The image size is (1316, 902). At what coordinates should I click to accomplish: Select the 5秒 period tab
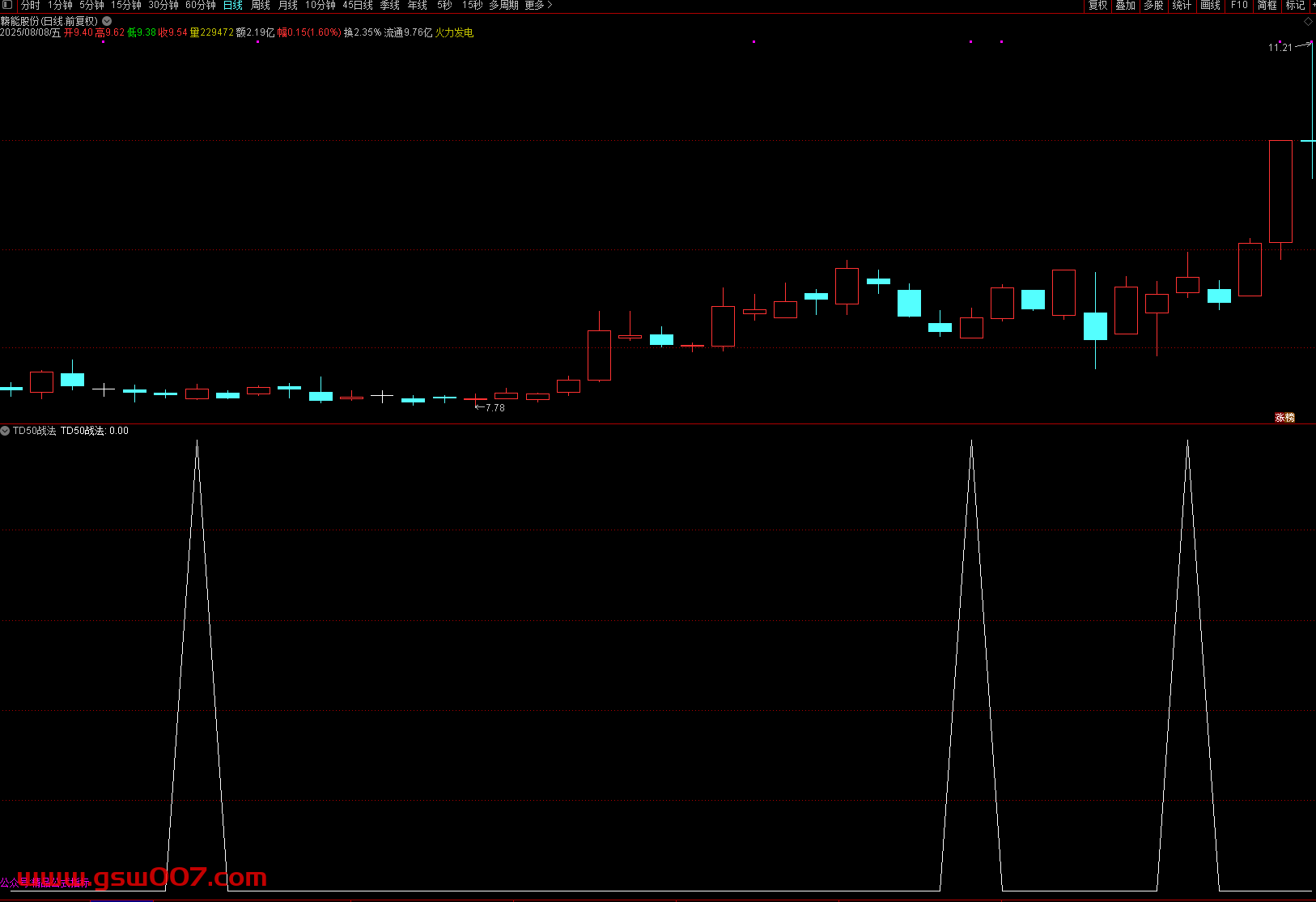(444, 6)
